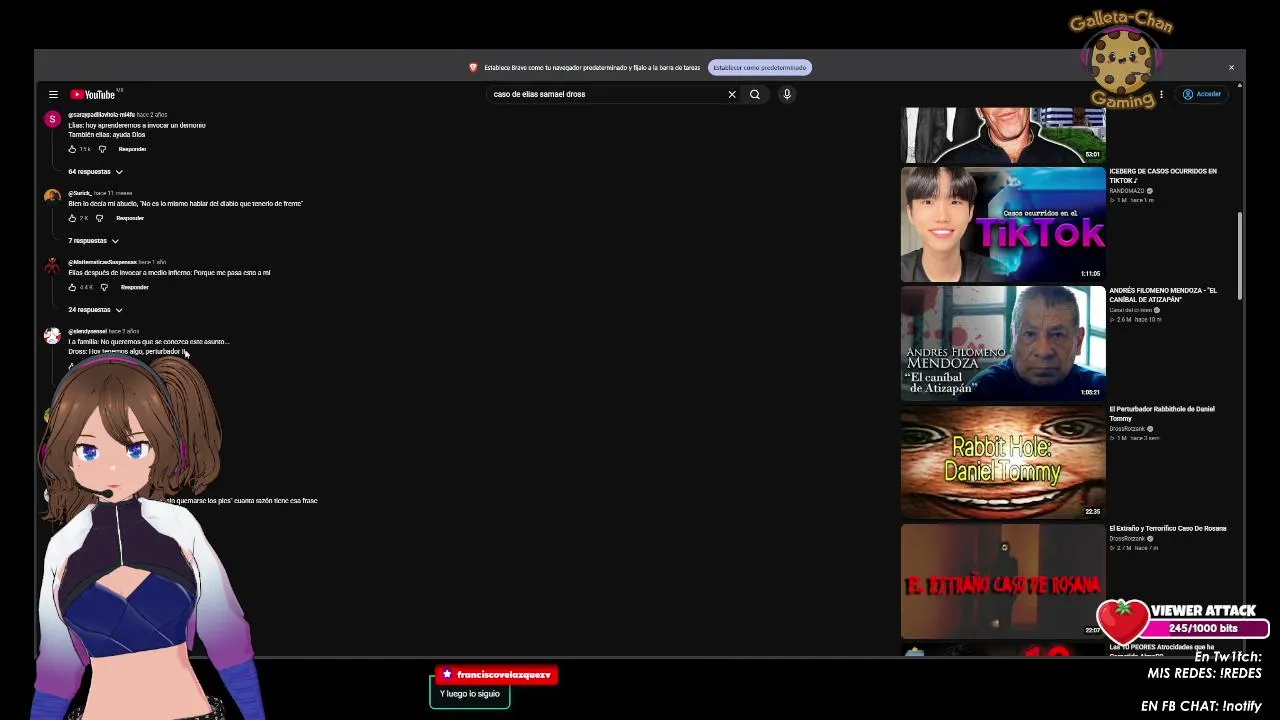Open the pink 'S' commenter avatar
1280x720 pixels.
click(x=52, y=120)
